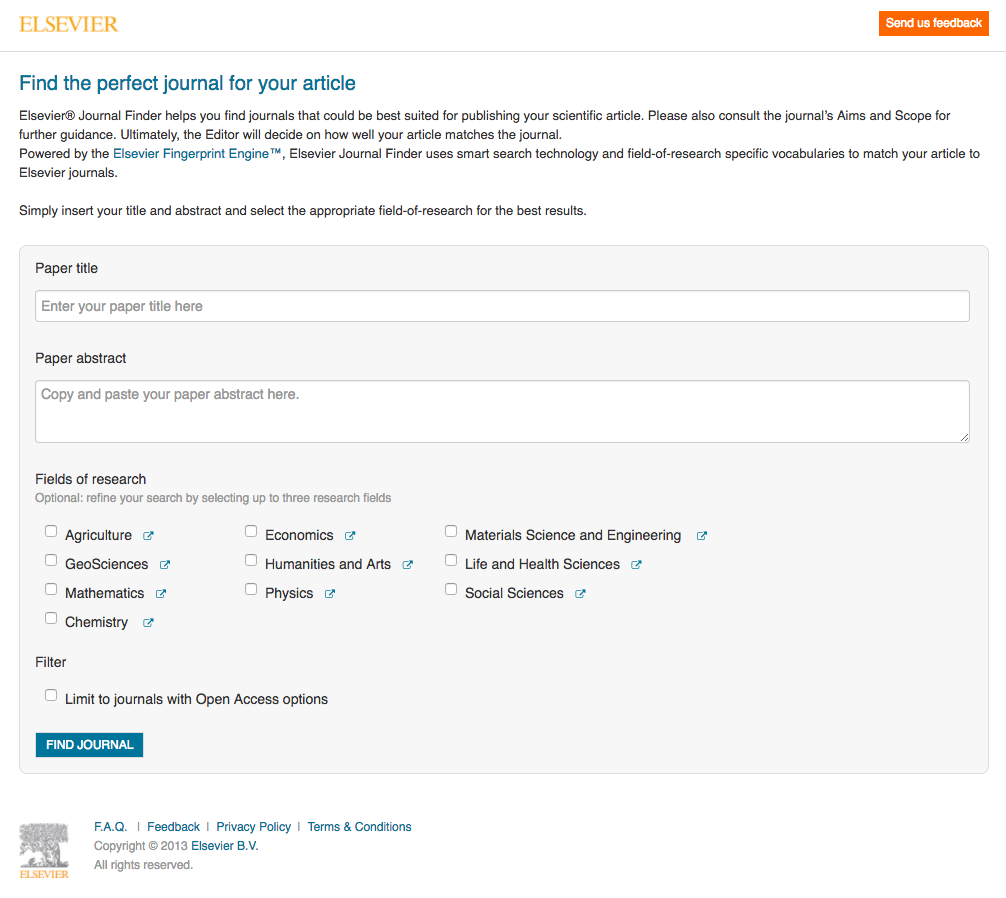Toggle Limit to journals with Open Access
The width and height of the screenshot is (1006, 898).
(x=51, y=696)
